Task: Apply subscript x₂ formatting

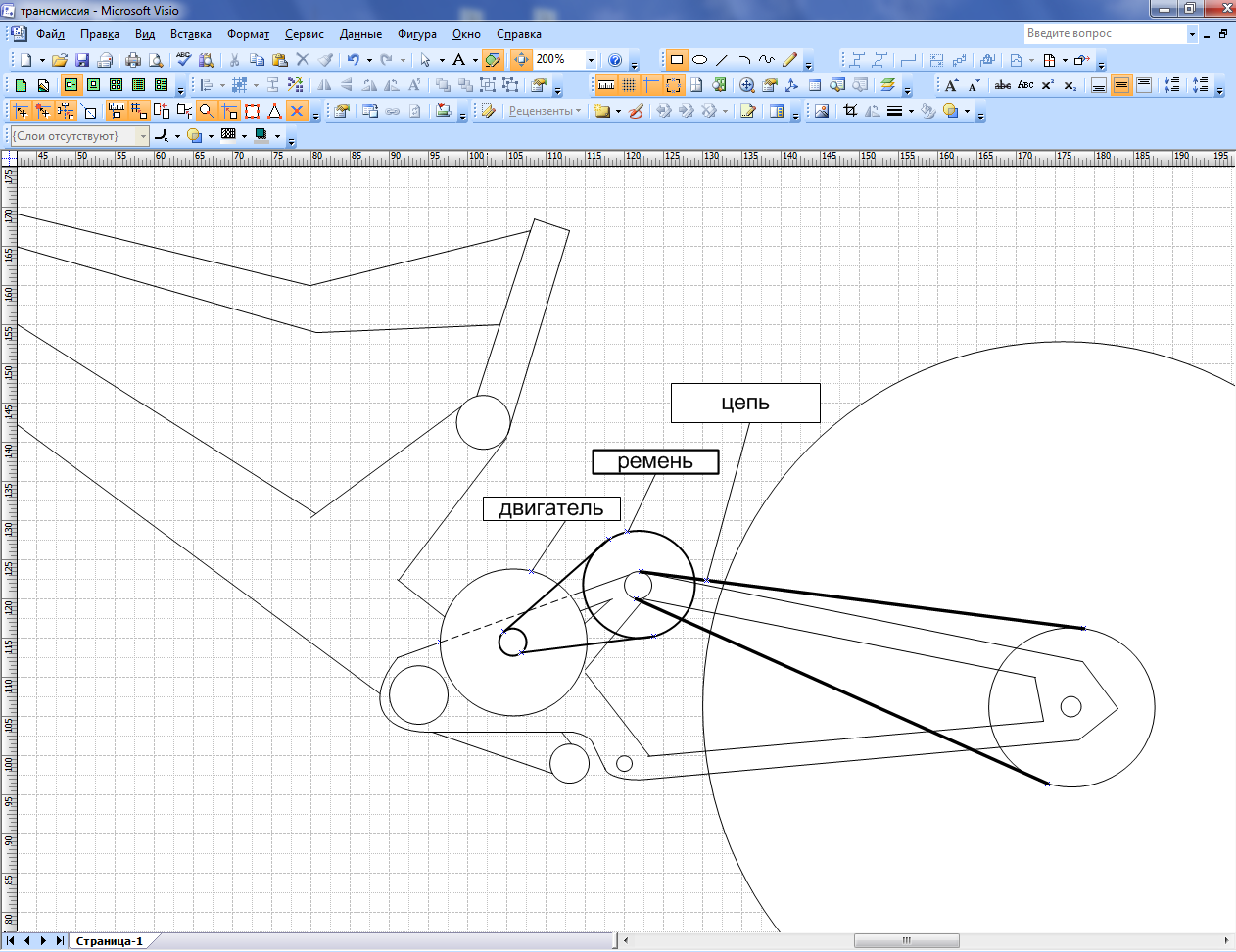Action: [1070, 85]
